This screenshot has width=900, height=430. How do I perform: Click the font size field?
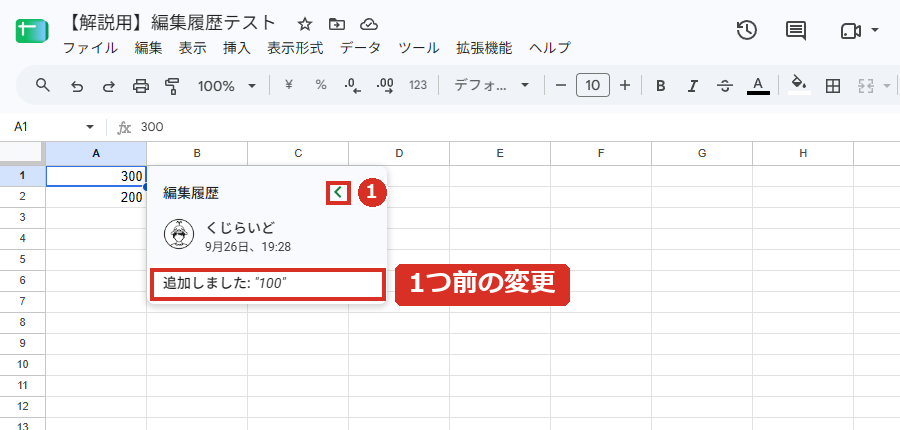(593, 86)
